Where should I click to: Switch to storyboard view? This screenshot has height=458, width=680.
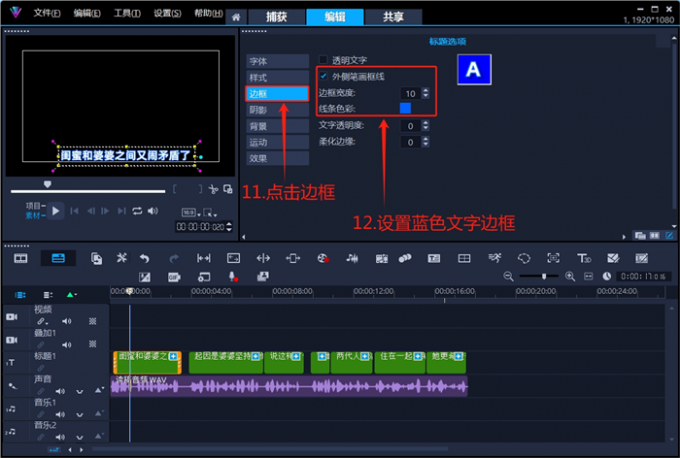pyautogui.click(x=20, y=258)
